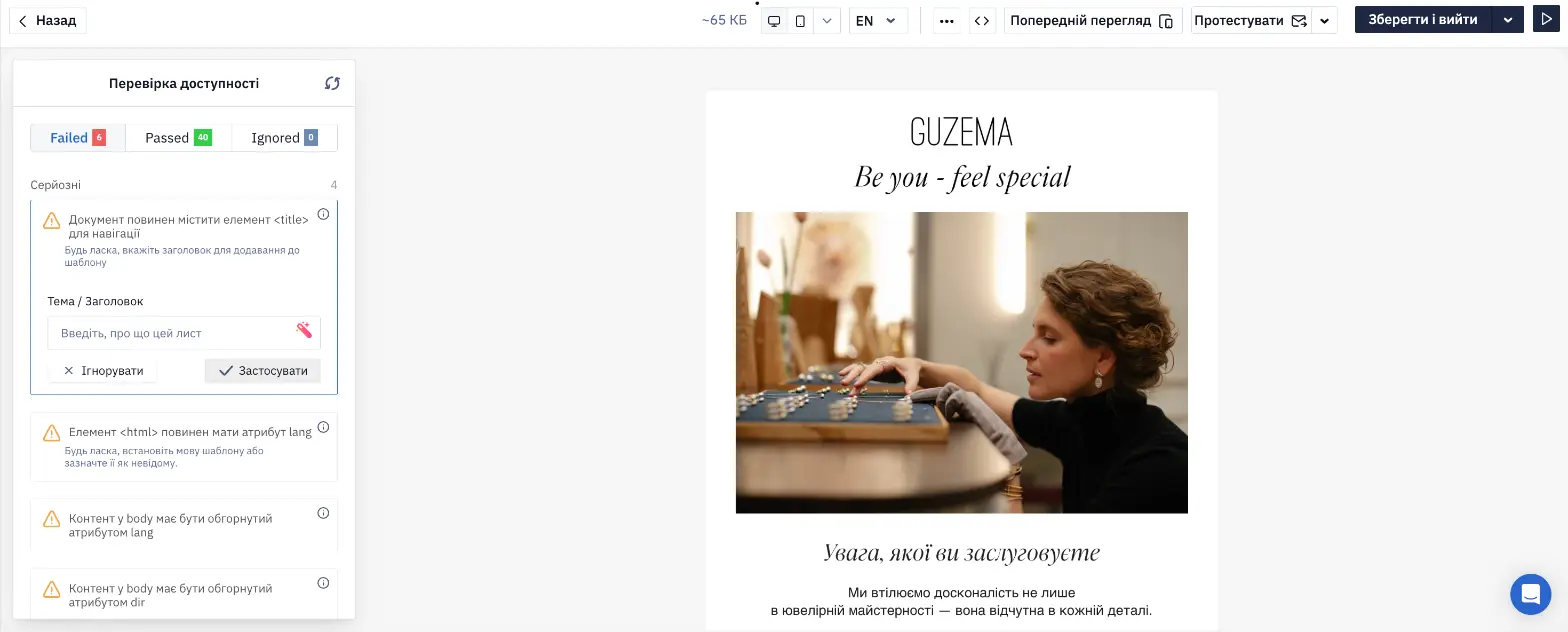Expand the Зберегти і вийти dropdown arrow
The image size is (1568, 632).
pyautogui.click(x=1508, y=20)
